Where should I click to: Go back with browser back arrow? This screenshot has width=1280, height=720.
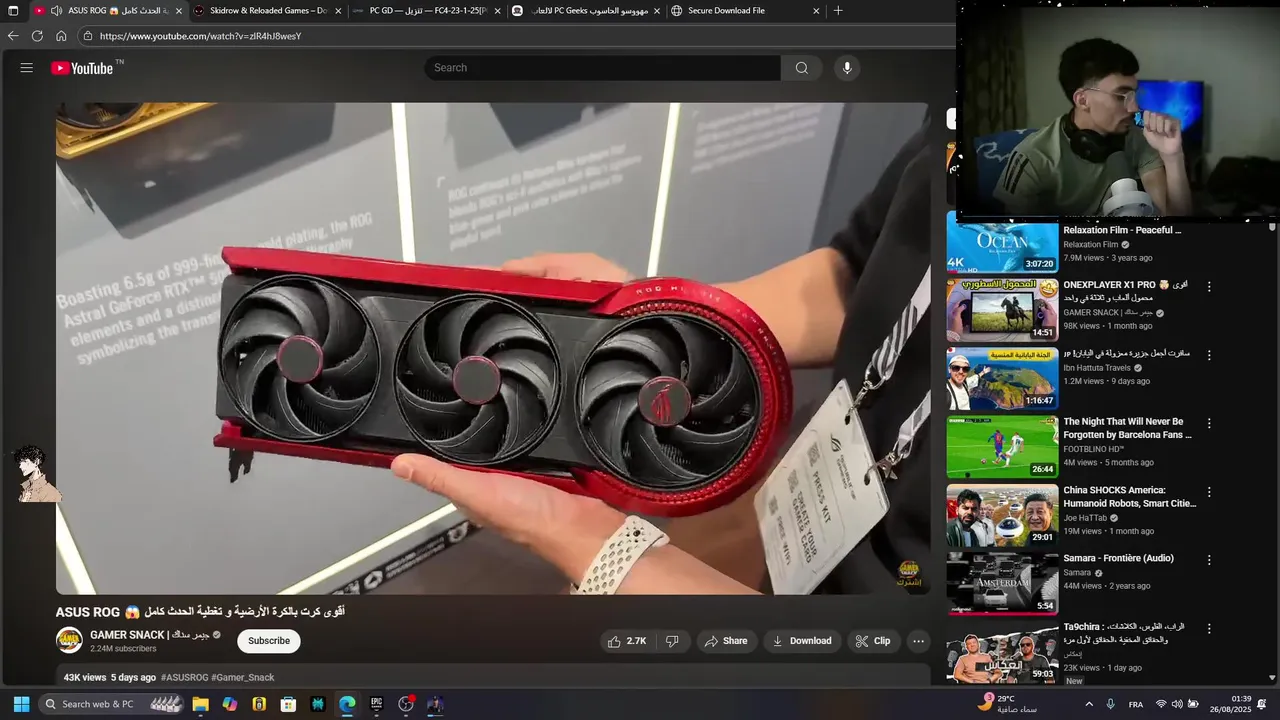tap(13, 36)
